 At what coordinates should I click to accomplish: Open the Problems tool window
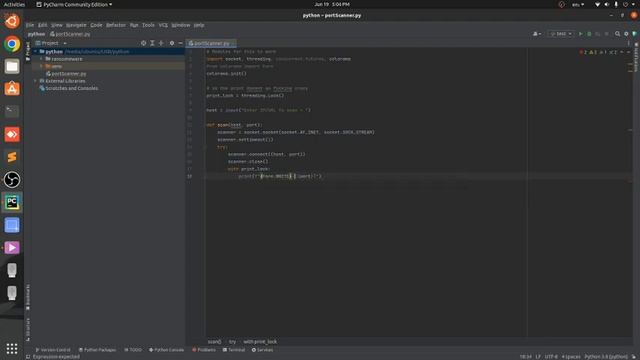(x=204, y=350)
